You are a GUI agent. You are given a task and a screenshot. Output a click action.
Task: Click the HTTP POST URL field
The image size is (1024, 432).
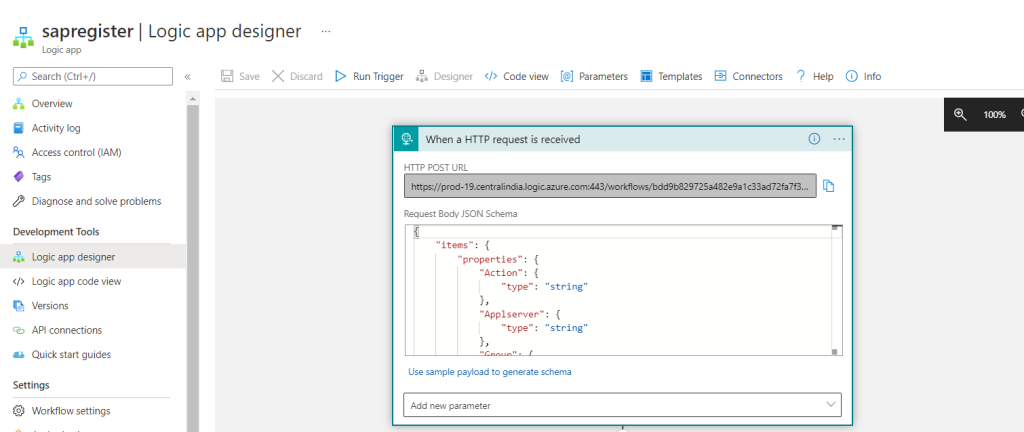click(610, 186)
